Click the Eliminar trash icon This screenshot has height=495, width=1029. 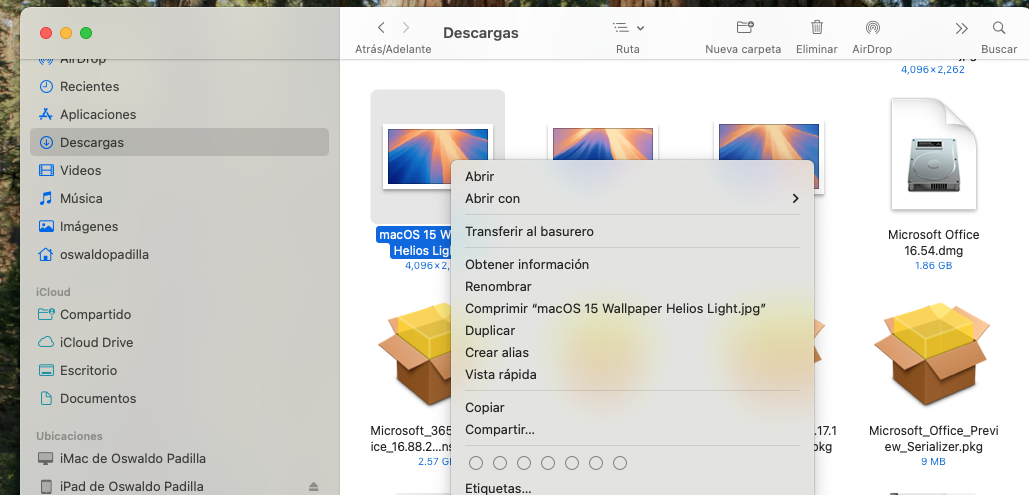coord(817,28)
